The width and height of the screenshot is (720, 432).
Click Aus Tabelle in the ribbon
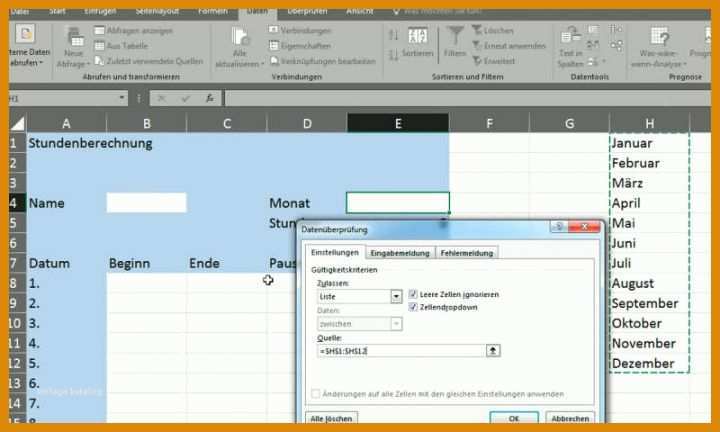pos(121,46)
